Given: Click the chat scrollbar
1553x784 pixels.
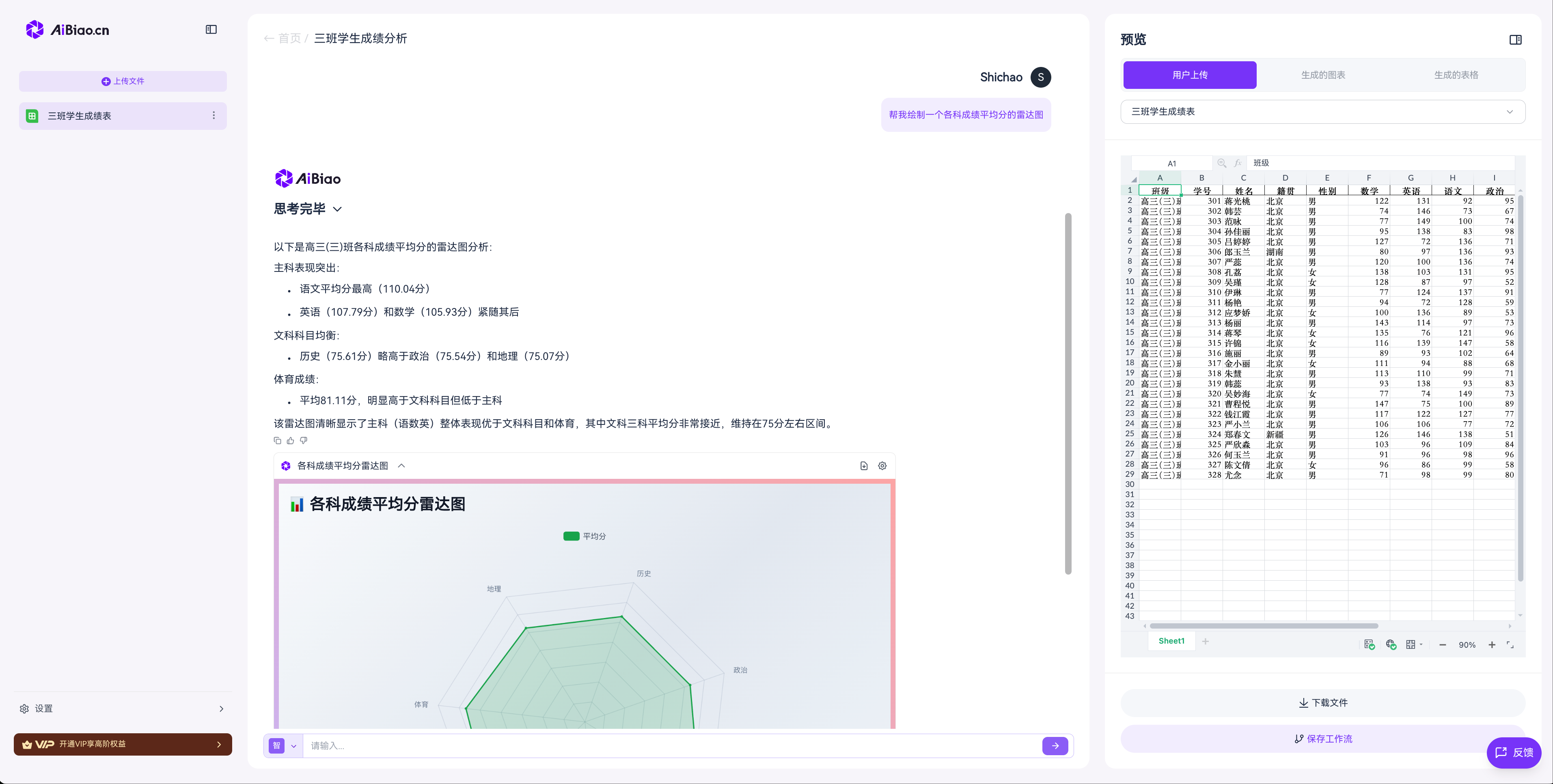Looking at the screenshot, I should [x=1068, y=394].
